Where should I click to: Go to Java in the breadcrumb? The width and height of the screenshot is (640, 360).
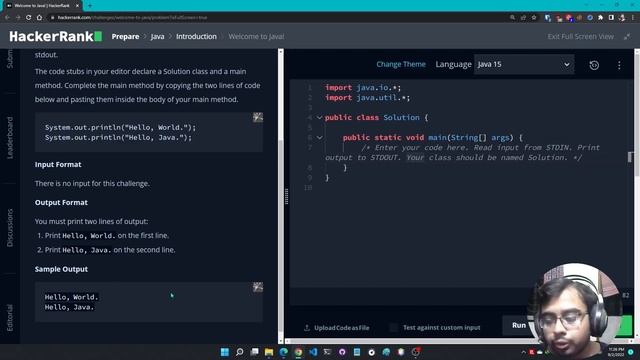[x=157, y=37]
